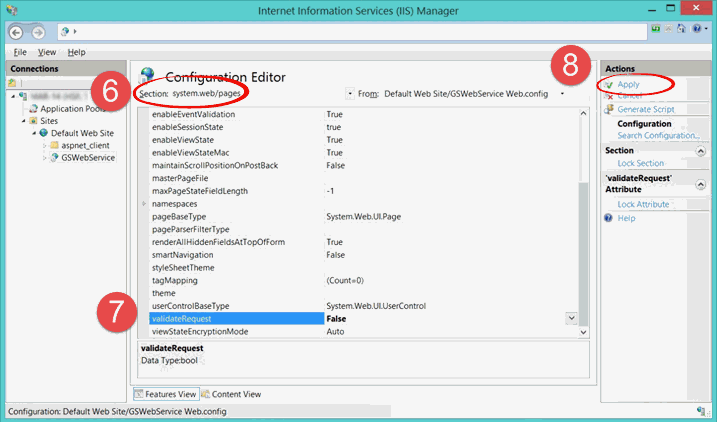This screenshot has height=422, width=717.
Task: Open the From configuration file dropdown
Action: point(562,94)
